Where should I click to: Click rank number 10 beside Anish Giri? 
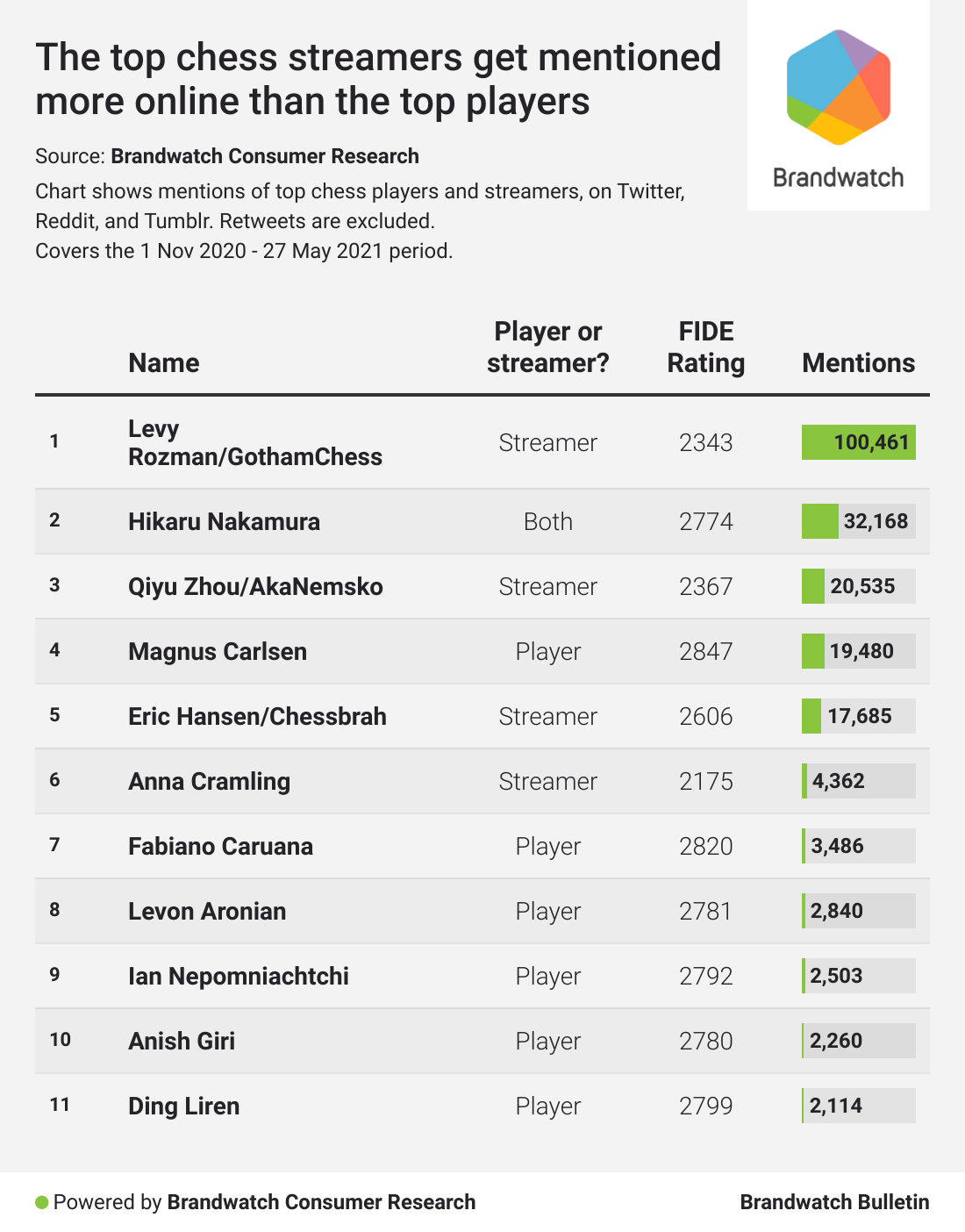[x=60, y=1040]
